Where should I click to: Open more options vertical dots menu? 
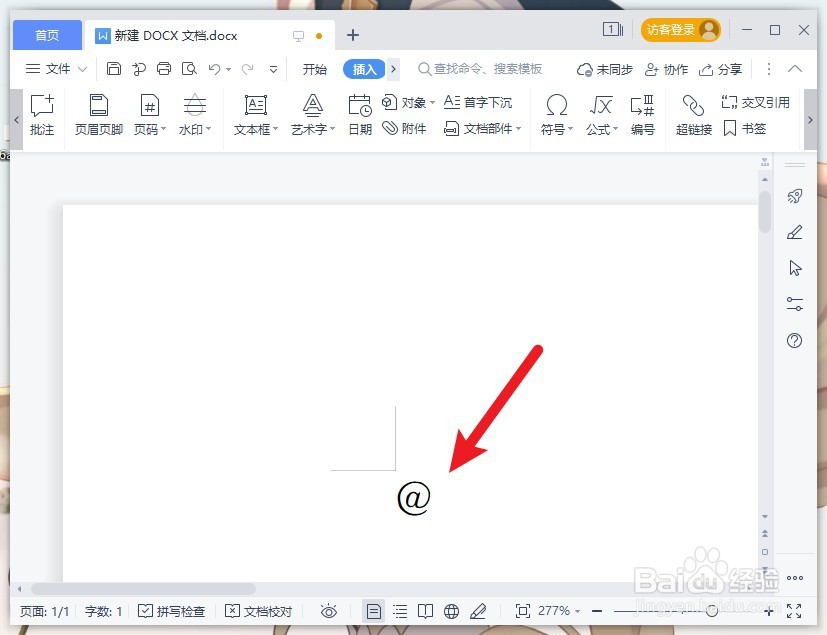click(x=768, y=69)
